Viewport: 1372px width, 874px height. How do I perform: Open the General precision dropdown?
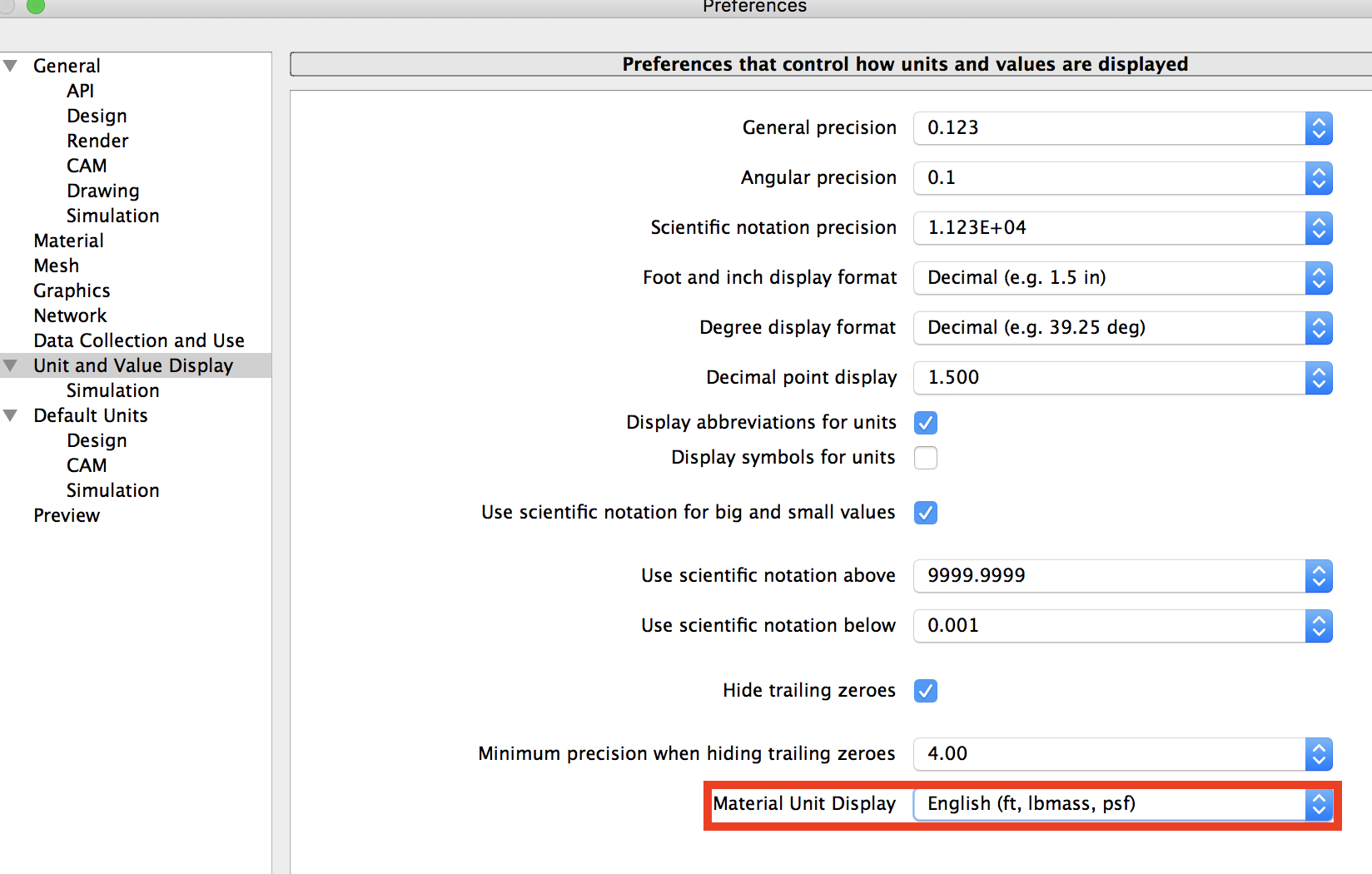1122,128
